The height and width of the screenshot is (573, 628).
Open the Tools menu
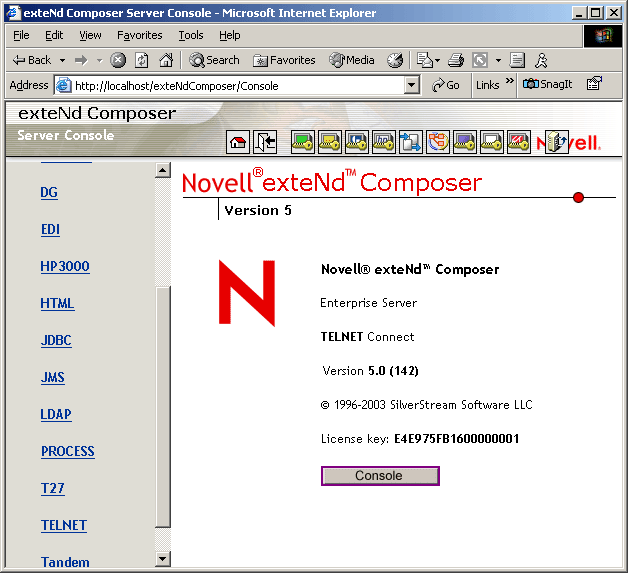[191, 35]
